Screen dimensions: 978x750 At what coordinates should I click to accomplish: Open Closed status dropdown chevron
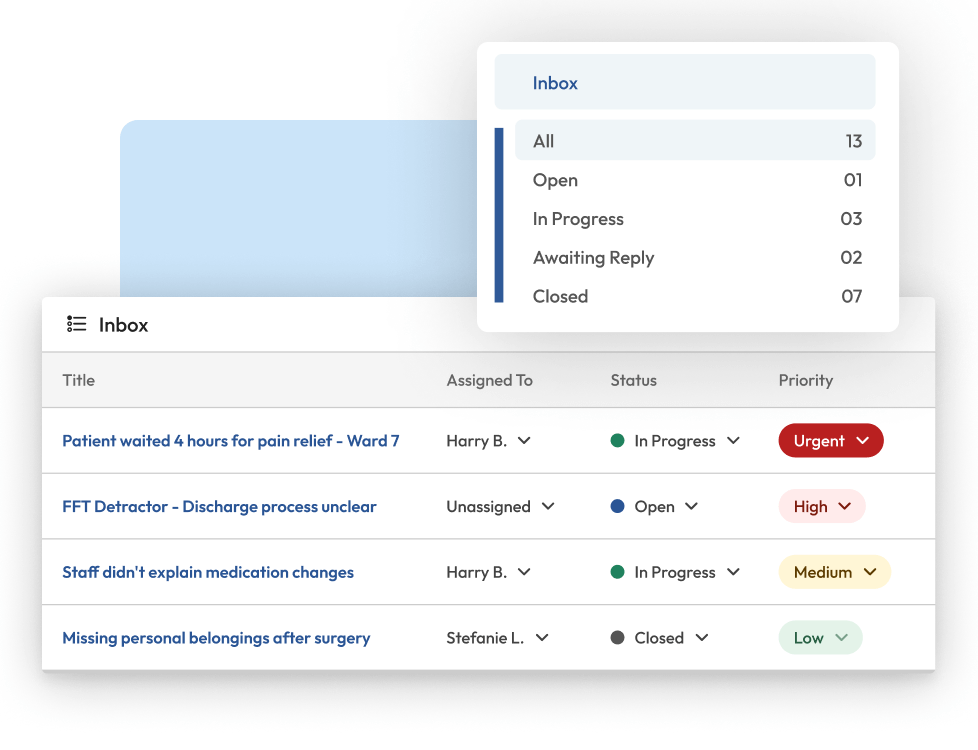[702, 638]
